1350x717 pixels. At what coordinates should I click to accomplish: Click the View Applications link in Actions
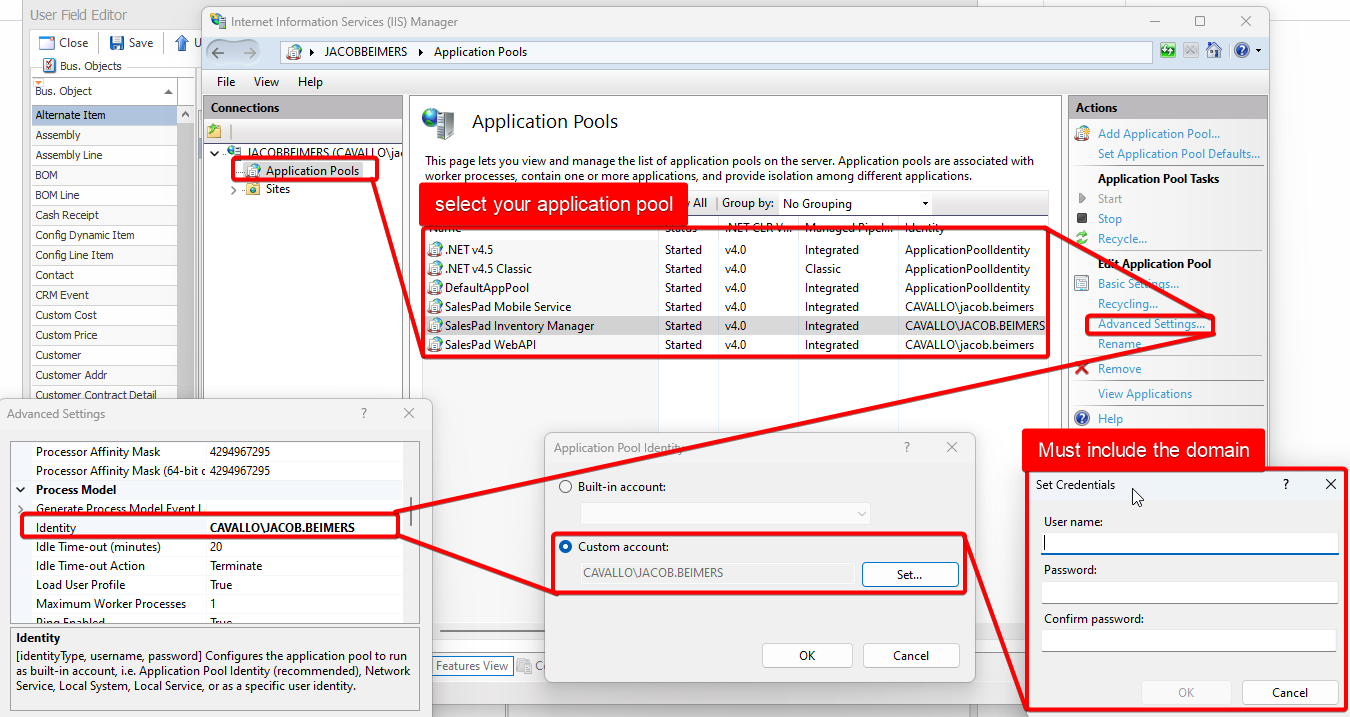[1145, 394]
